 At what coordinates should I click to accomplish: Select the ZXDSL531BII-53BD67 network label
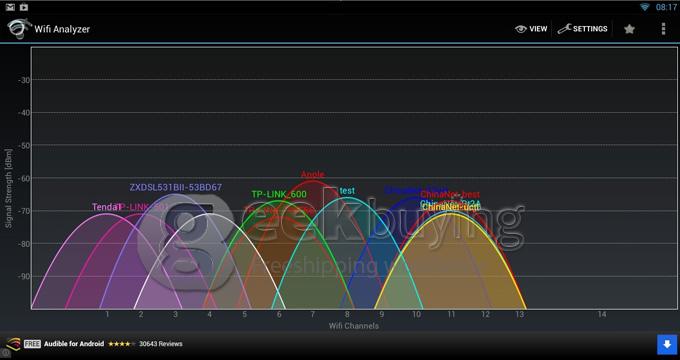(176, 187)
